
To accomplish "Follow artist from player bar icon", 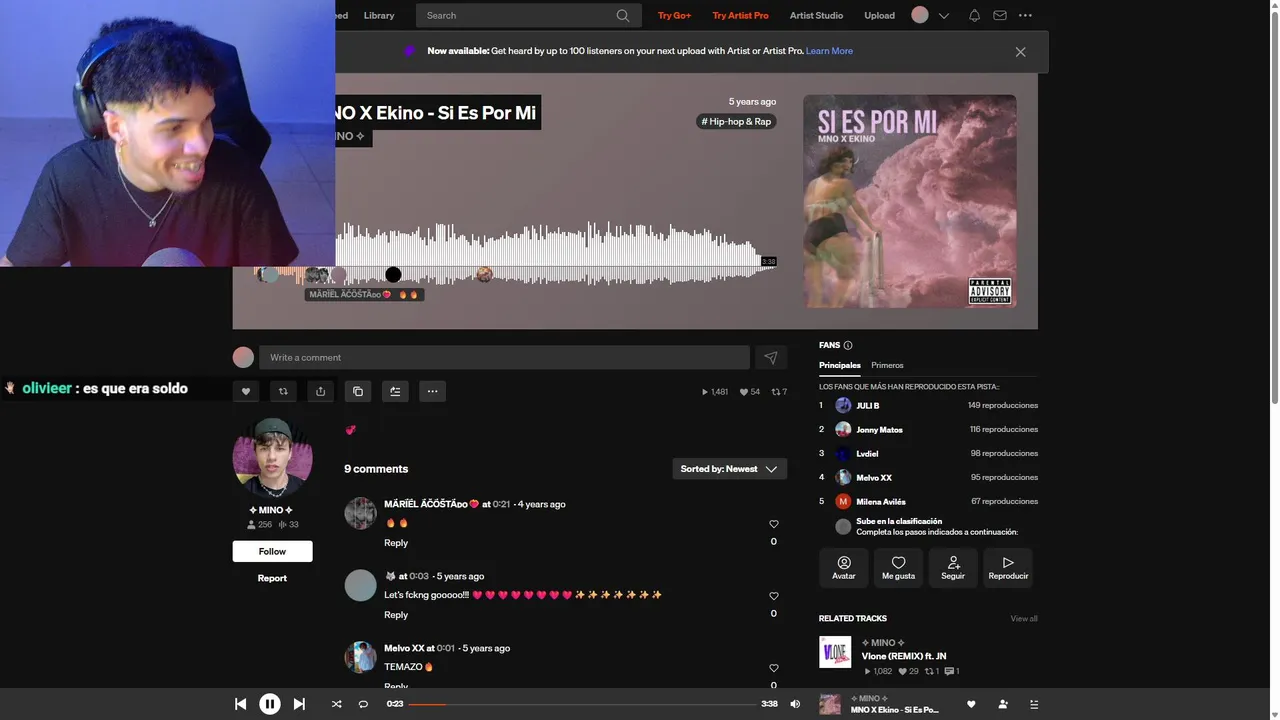I will click(x=1003, y=704).
